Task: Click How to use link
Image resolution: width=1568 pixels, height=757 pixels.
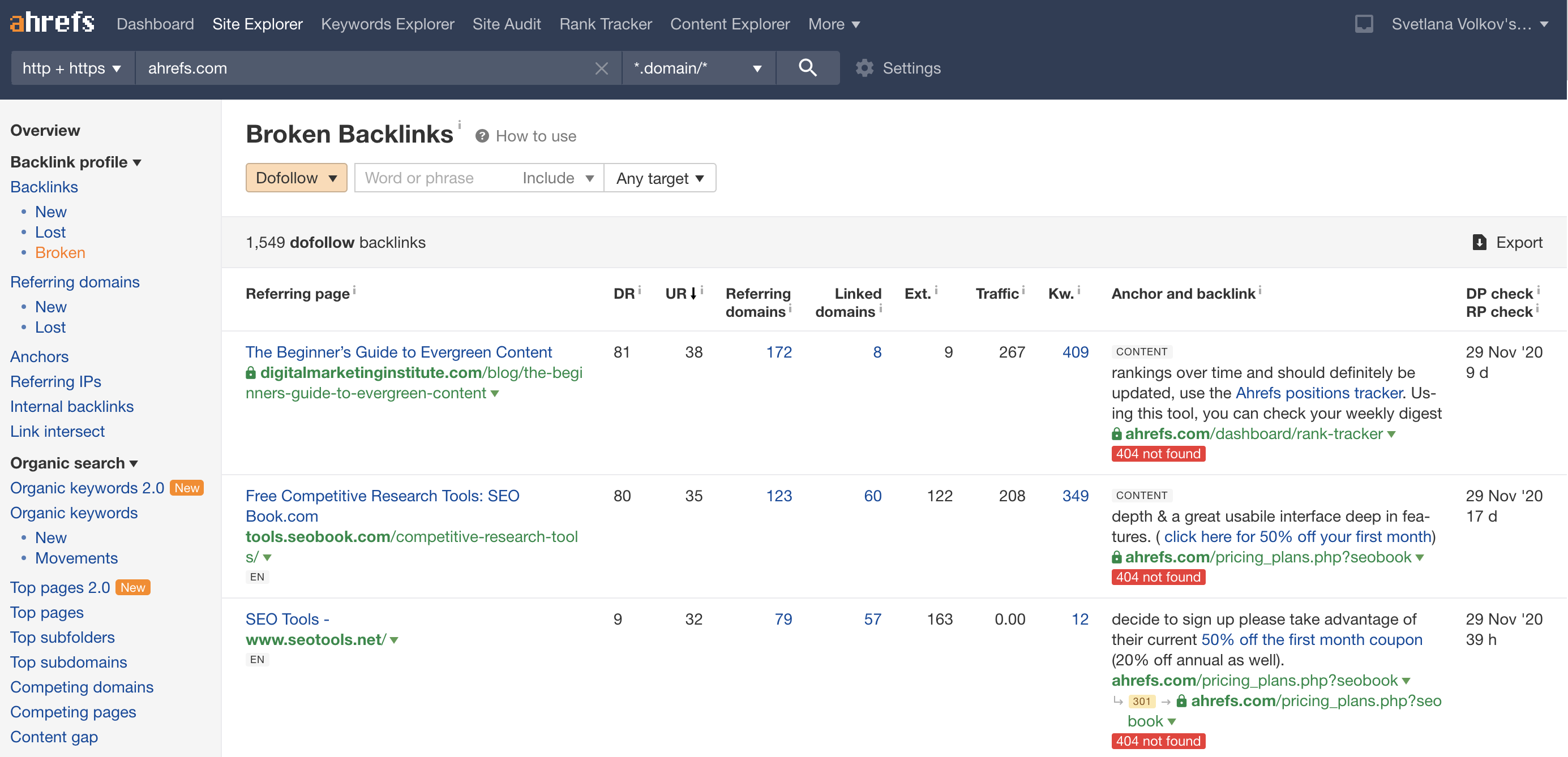Action: 535,136
